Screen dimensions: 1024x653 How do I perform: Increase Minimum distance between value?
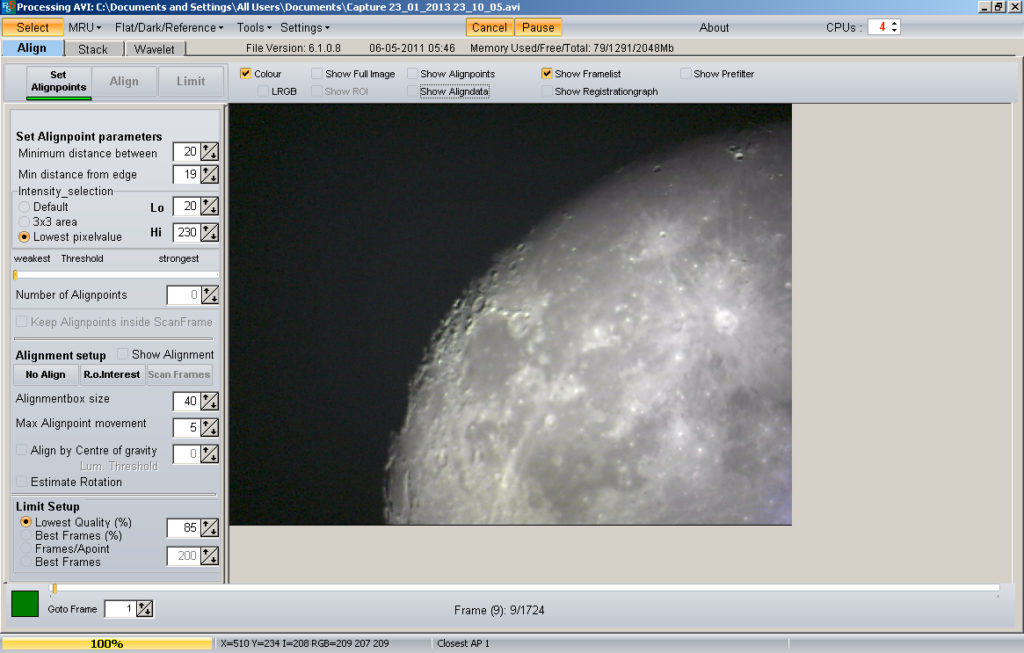pos(208,148)
